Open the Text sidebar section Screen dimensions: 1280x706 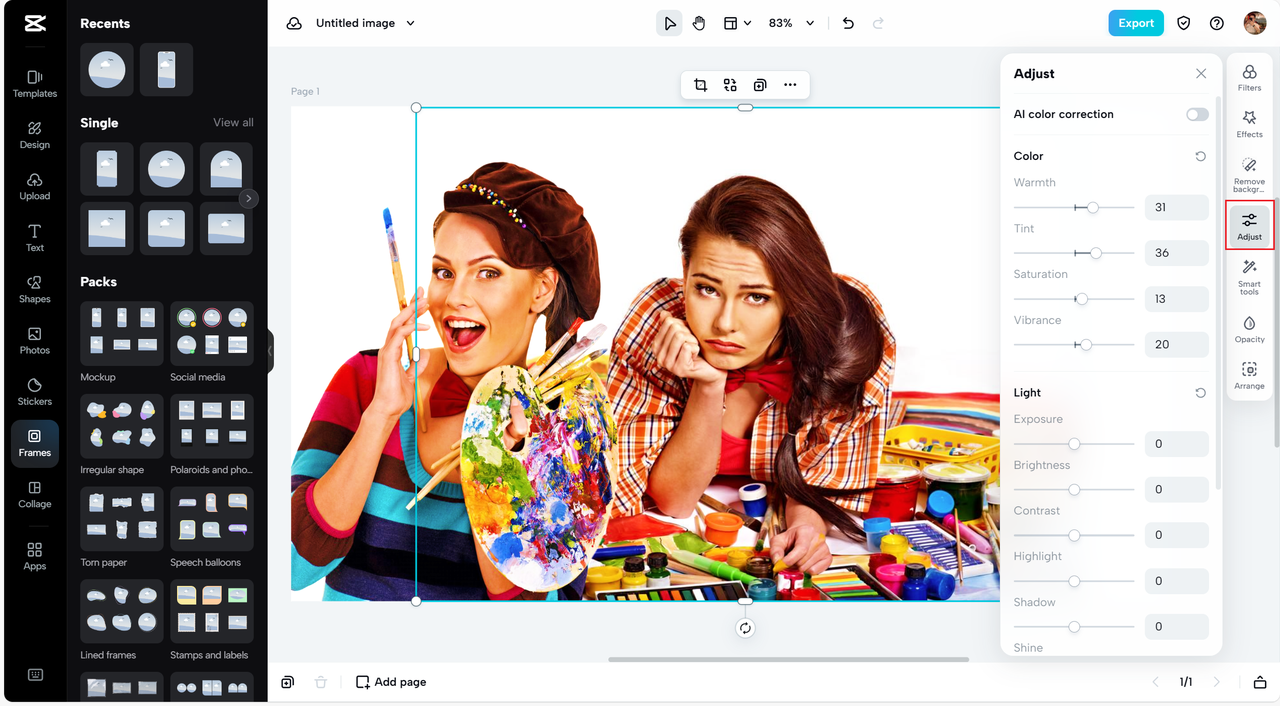pos(35,238)
